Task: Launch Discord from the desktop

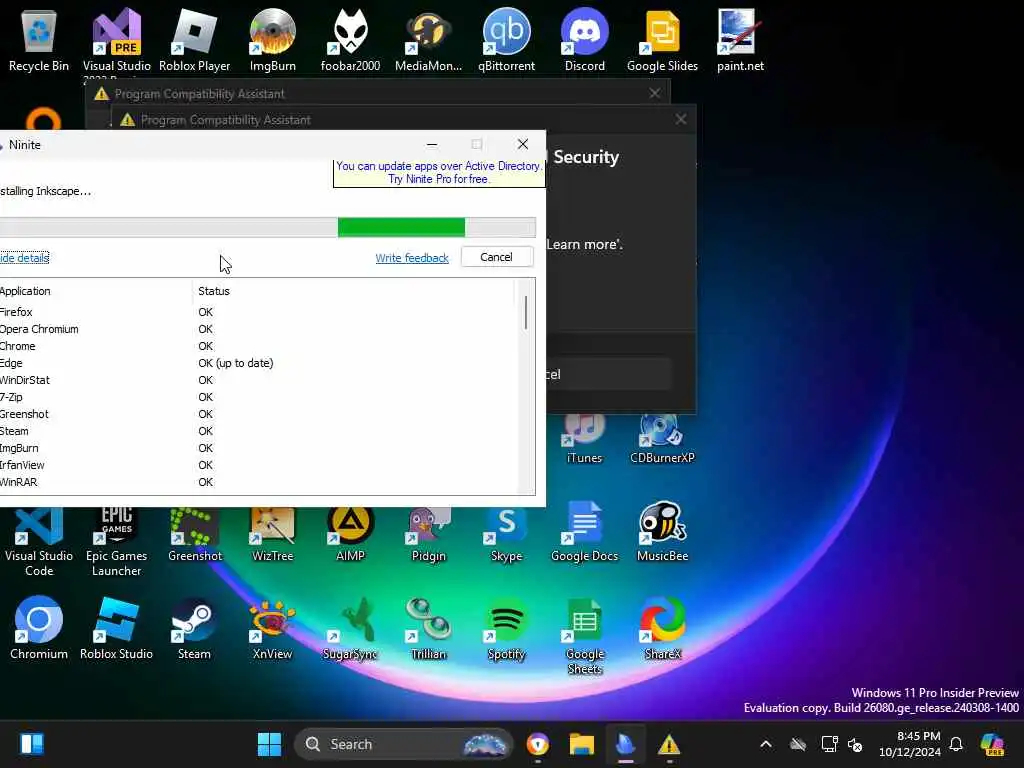Action: [x=584, y=39]
